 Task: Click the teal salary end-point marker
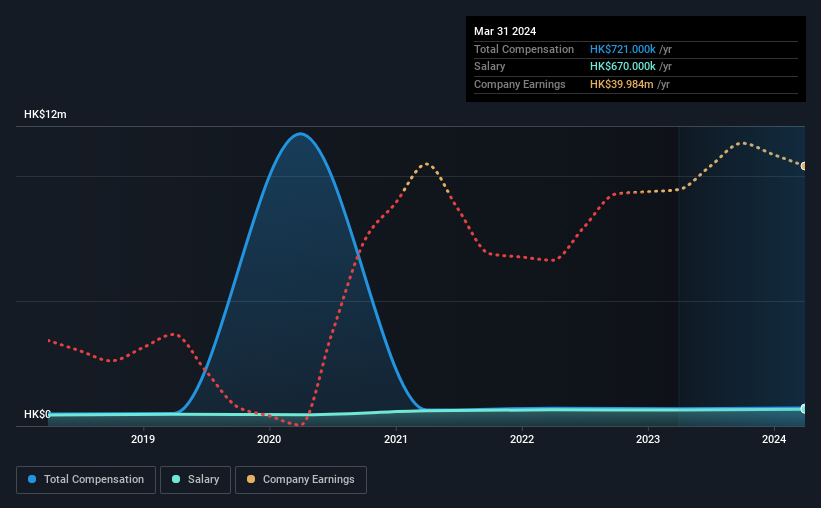(x=803, y=408)
